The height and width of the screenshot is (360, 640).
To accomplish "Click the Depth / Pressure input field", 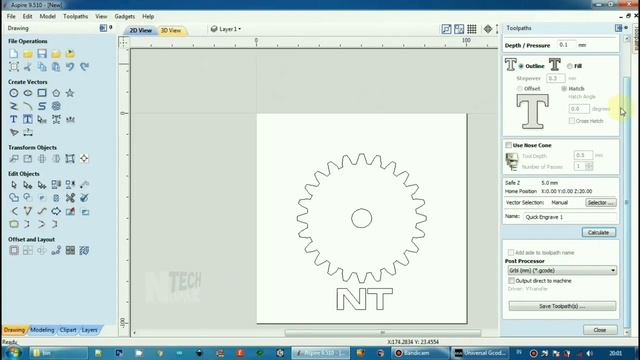I will click(567, 45).
